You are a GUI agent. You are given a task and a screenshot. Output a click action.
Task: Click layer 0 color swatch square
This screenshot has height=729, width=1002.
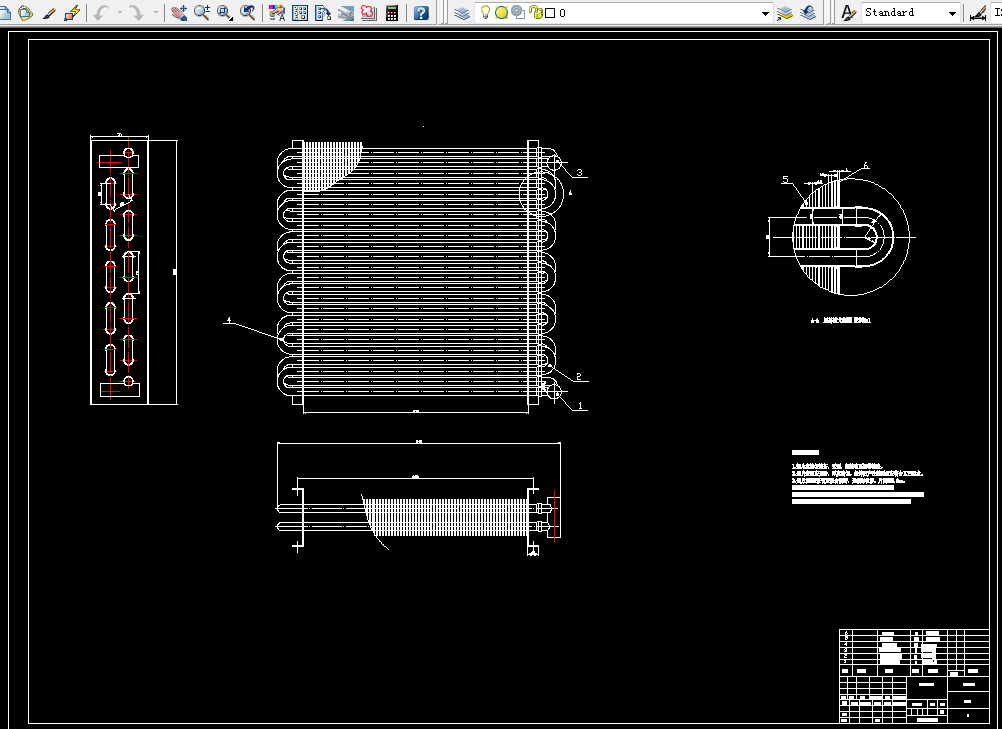(x=550, y=13)
